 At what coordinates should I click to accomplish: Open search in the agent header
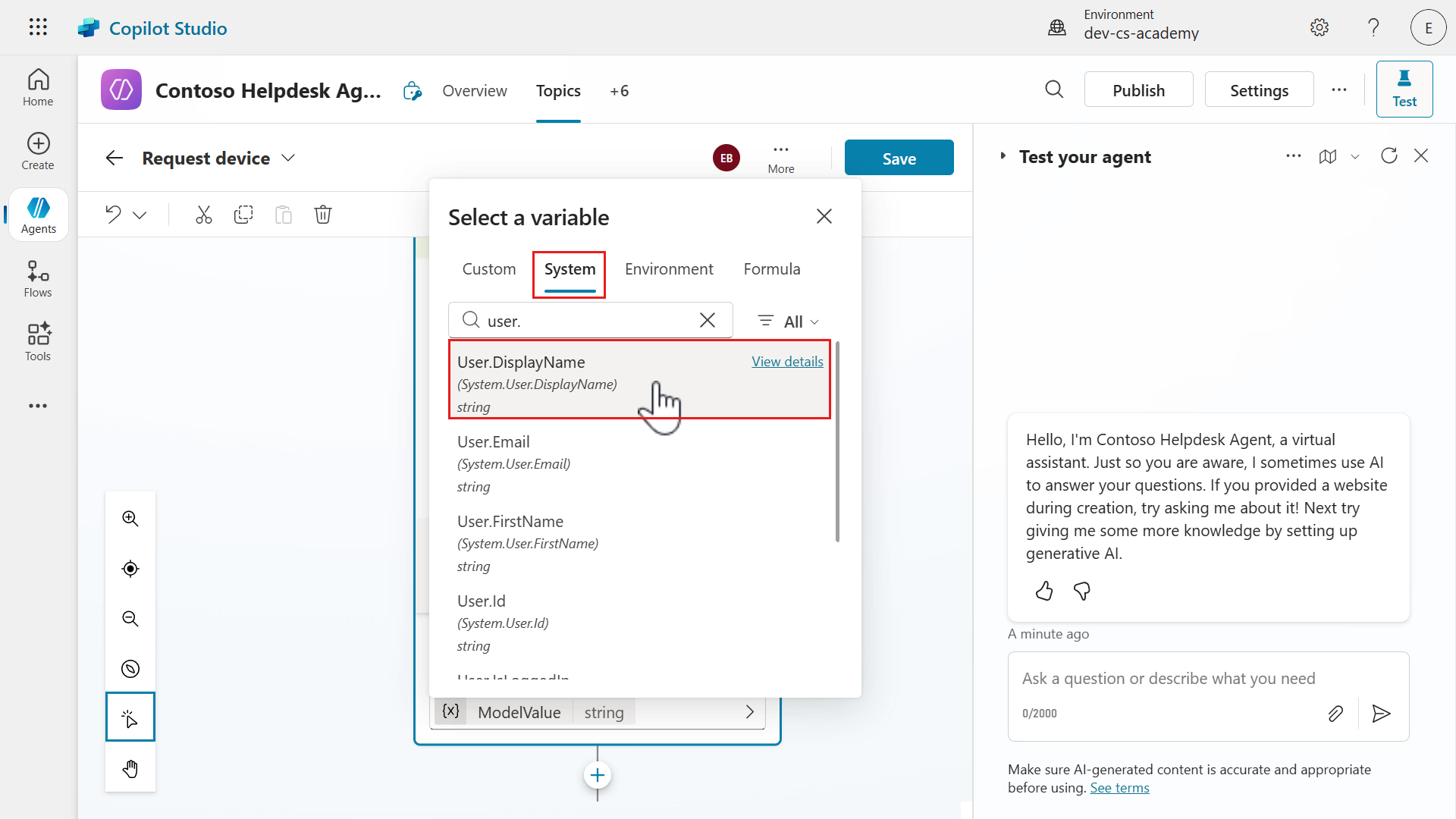click(1055, 89)
